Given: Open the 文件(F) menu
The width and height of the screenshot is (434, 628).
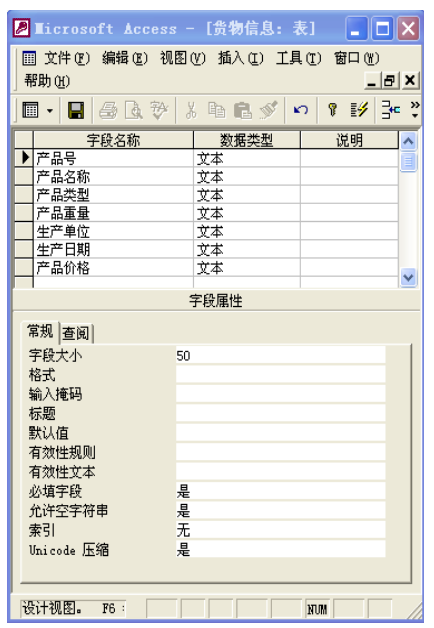Looking at the screenshot, I should (x=67, y=59).
